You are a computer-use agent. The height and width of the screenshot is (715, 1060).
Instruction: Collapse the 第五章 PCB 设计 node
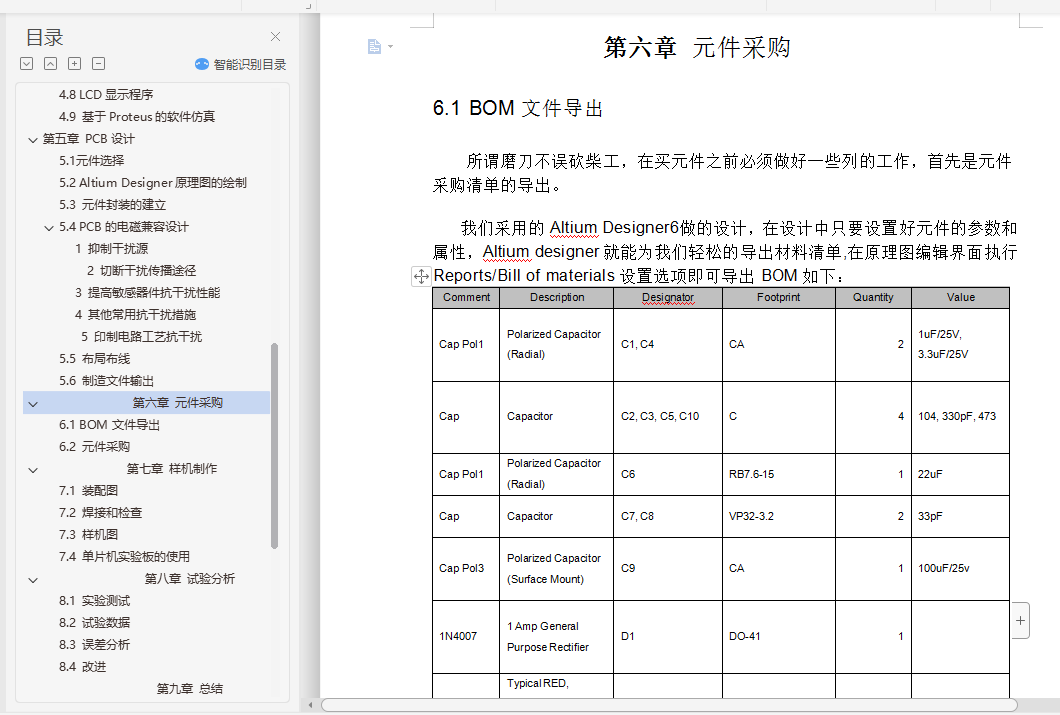32,140
